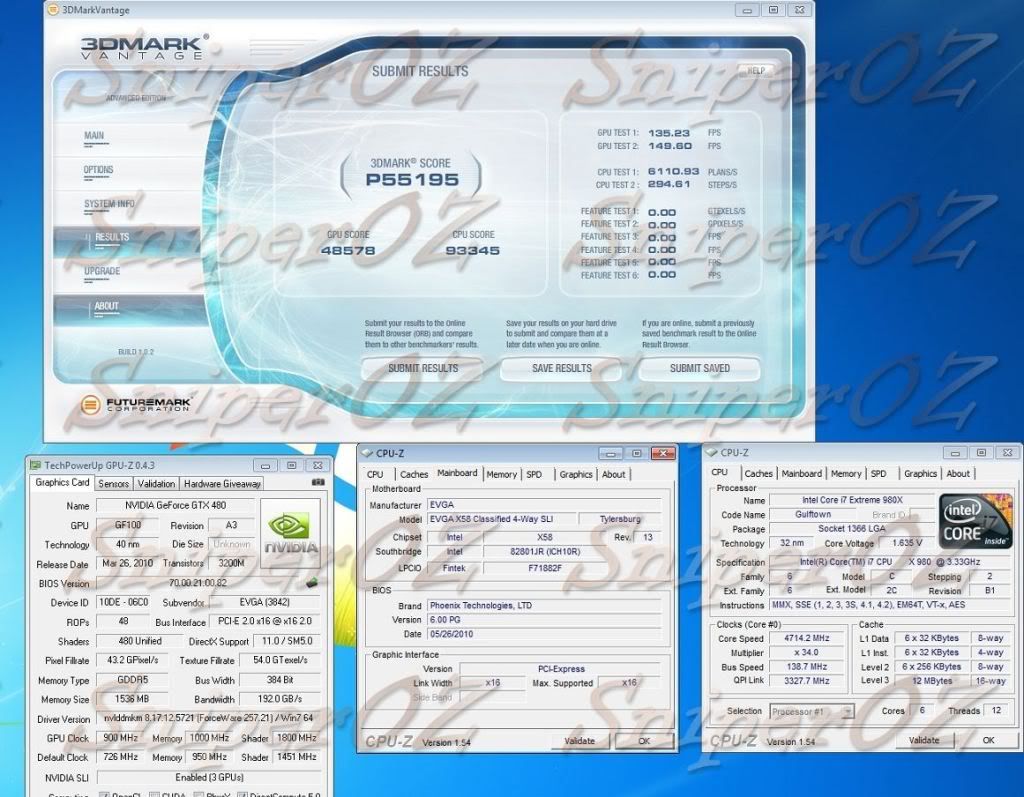Click the NVIDIA logo in GPU-Z
Screen dimensions: 1024x797
pyautogui.click(x=289, y=533)
